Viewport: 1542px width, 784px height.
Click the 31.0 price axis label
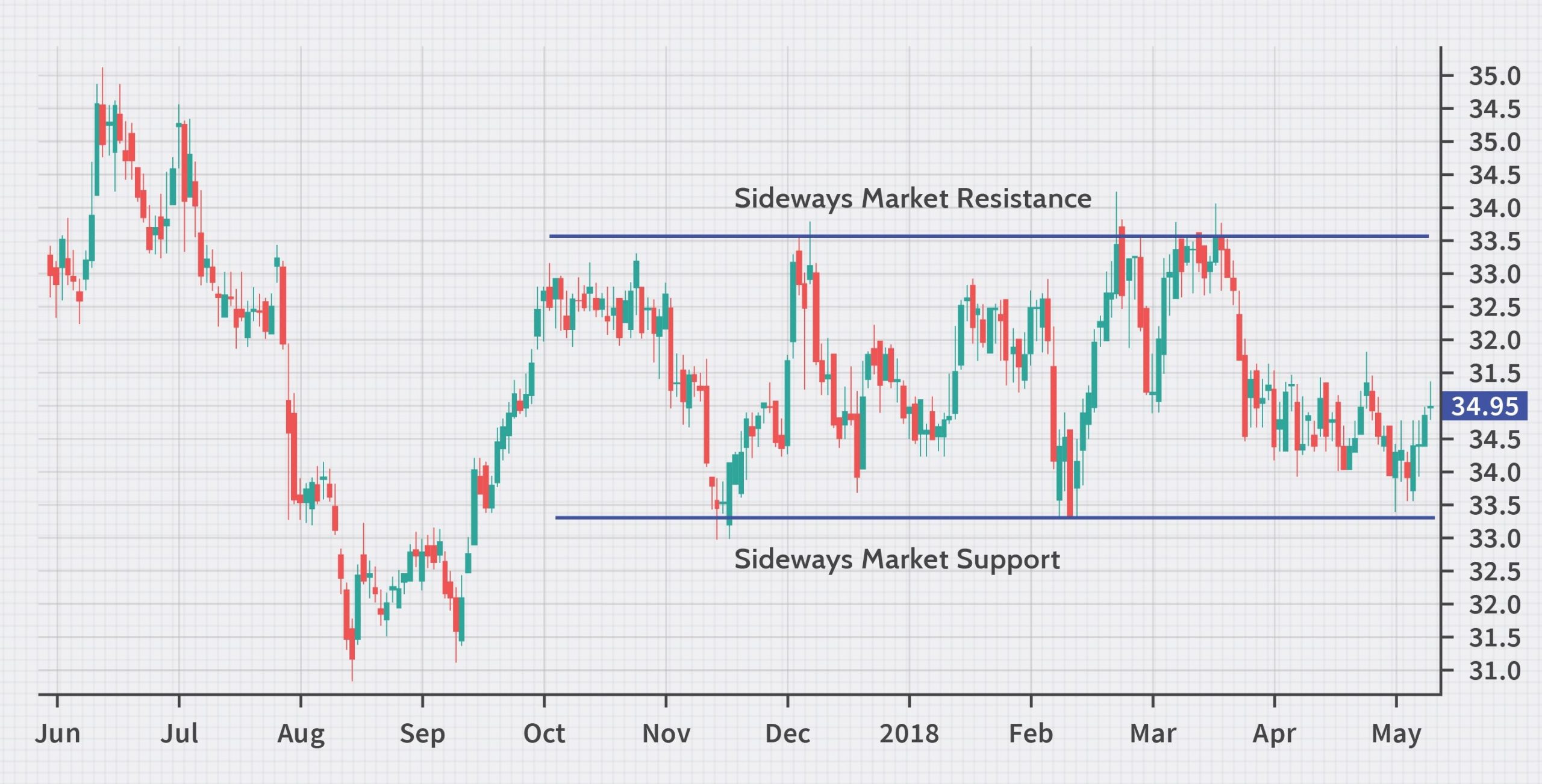point(1494,670)
